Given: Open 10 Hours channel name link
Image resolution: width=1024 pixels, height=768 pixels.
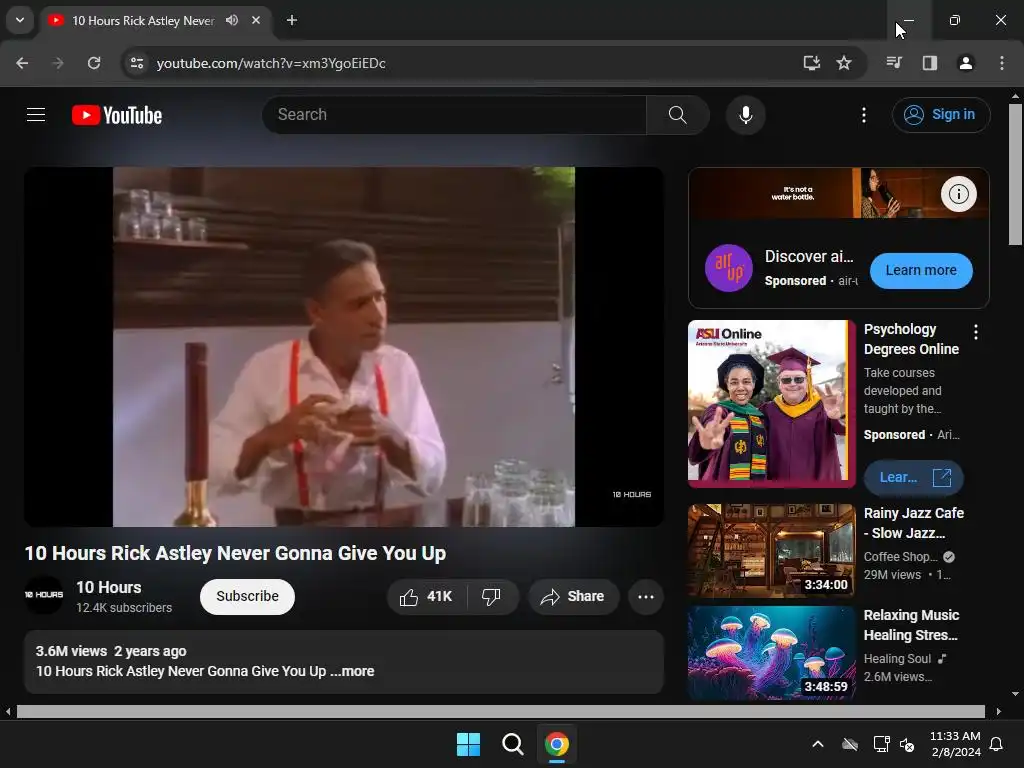Looking at the screenshot, I should [x=108, y=587].
